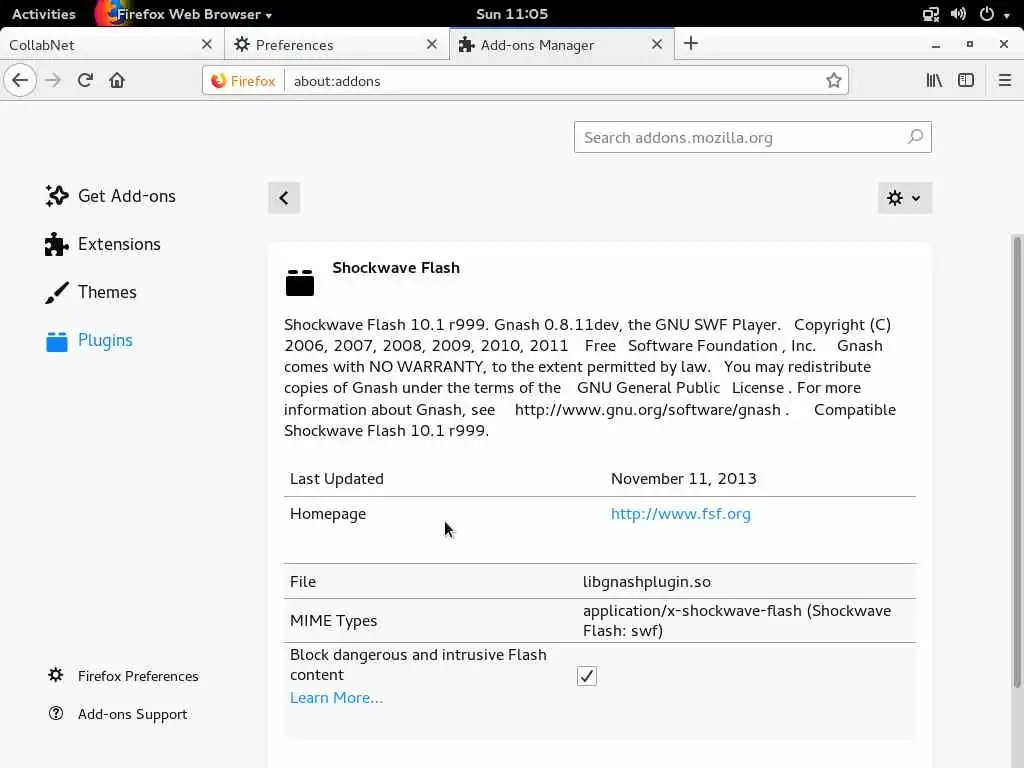The width and height of the screenshot is (1024, 768).
Task: Open the Firefox home page icon
Action: pyautogui.click(x=117, y=80)
